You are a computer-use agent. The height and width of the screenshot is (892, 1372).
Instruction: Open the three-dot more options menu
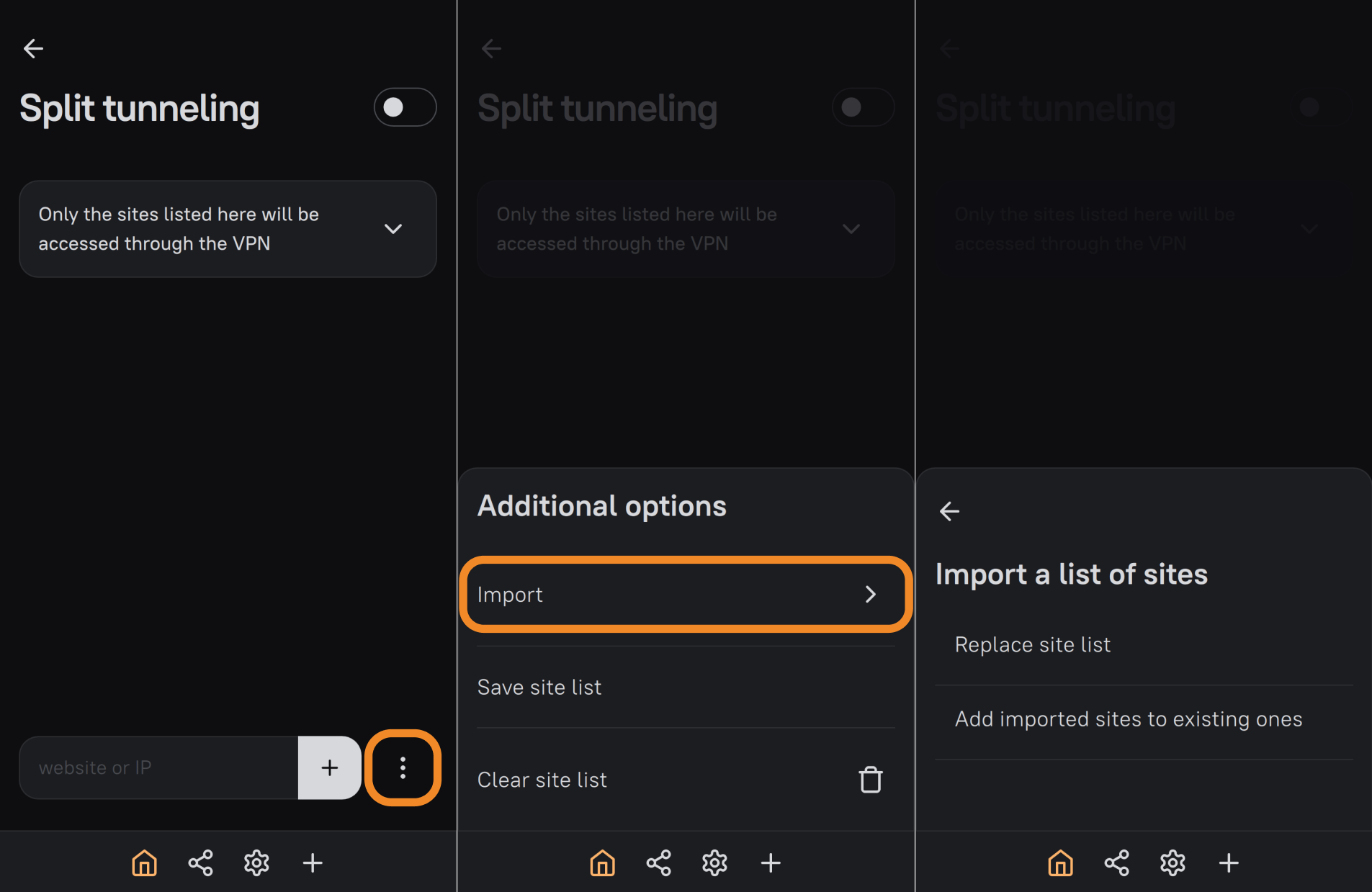[x=403, y=767]
